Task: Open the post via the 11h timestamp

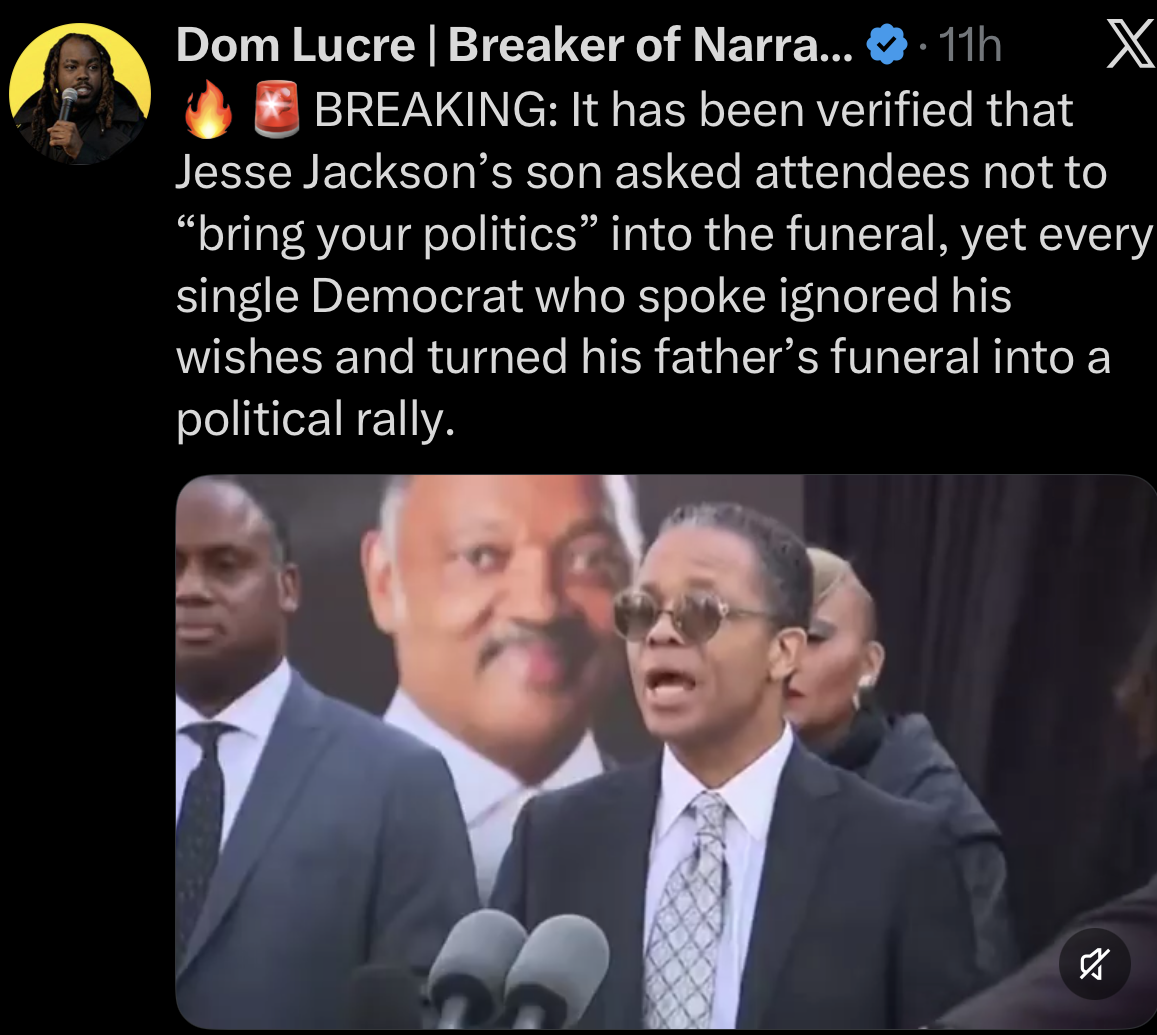Action: [970, 45]
